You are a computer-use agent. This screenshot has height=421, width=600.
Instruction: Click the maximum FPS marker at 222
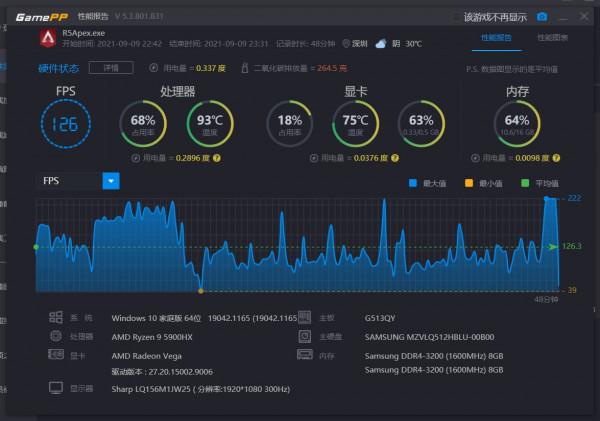pos(546,198)
